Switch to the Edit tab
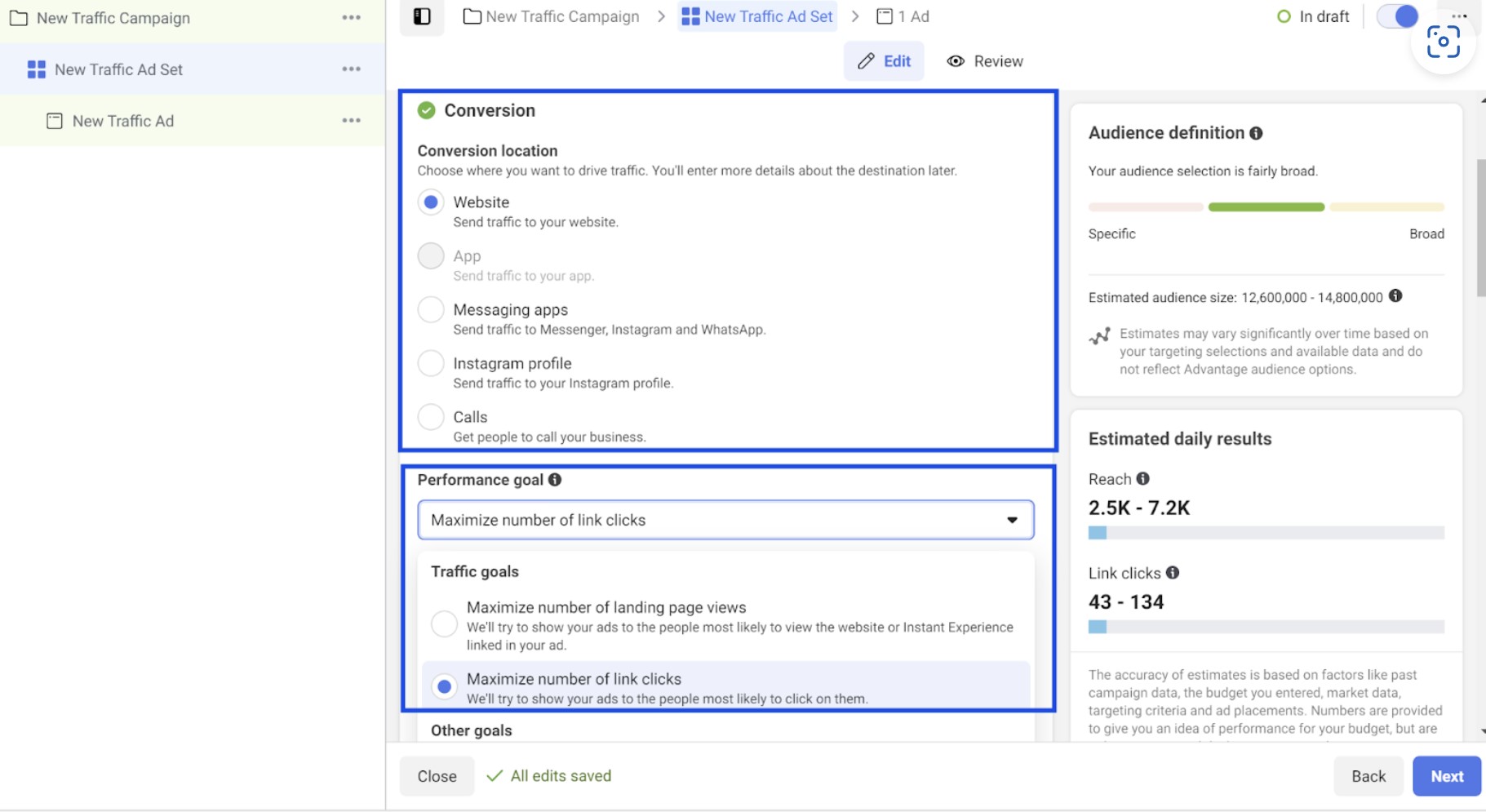 884,60
